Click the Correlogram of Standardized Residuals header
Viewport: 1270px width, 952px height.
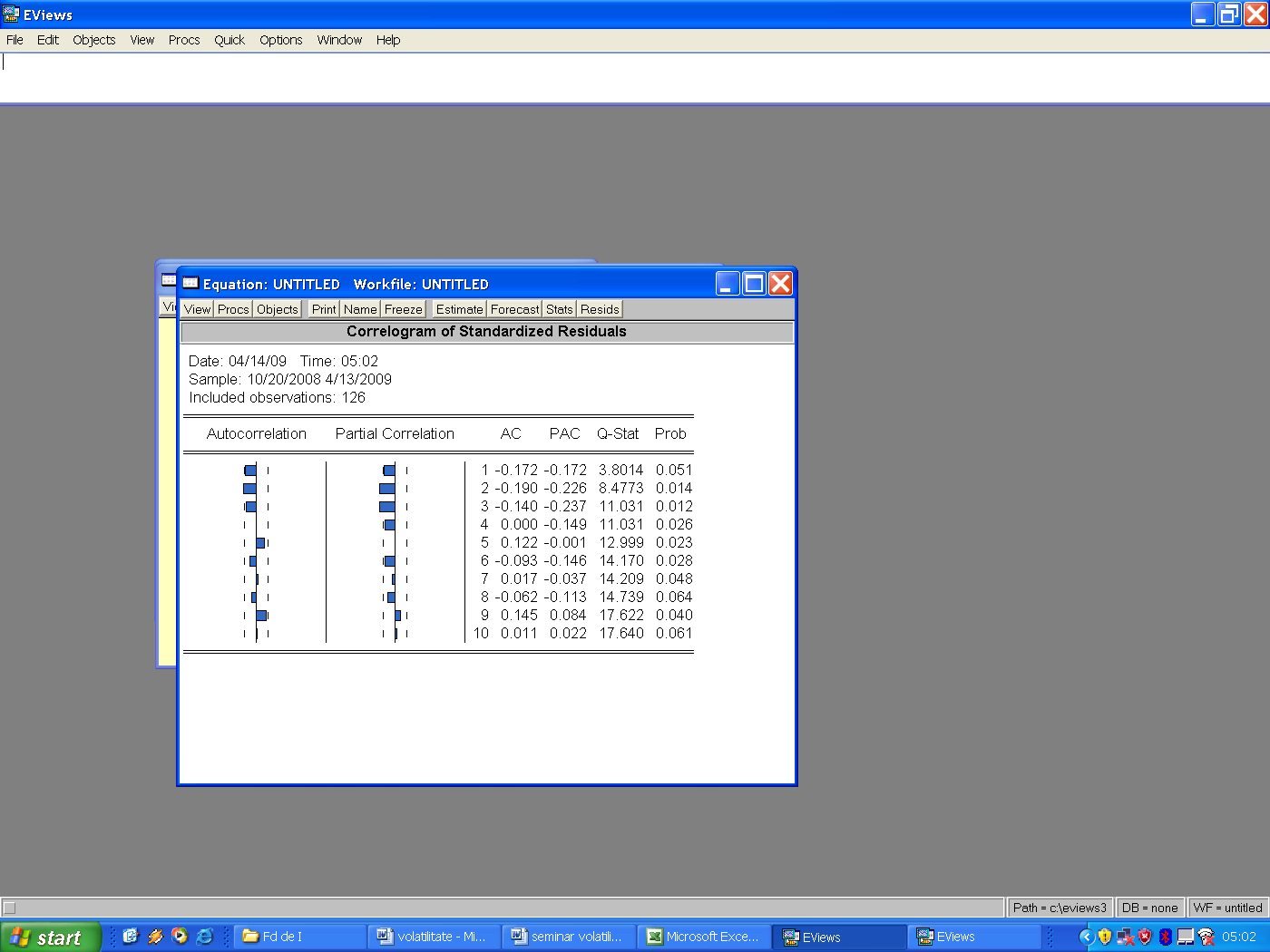[486, 332]
